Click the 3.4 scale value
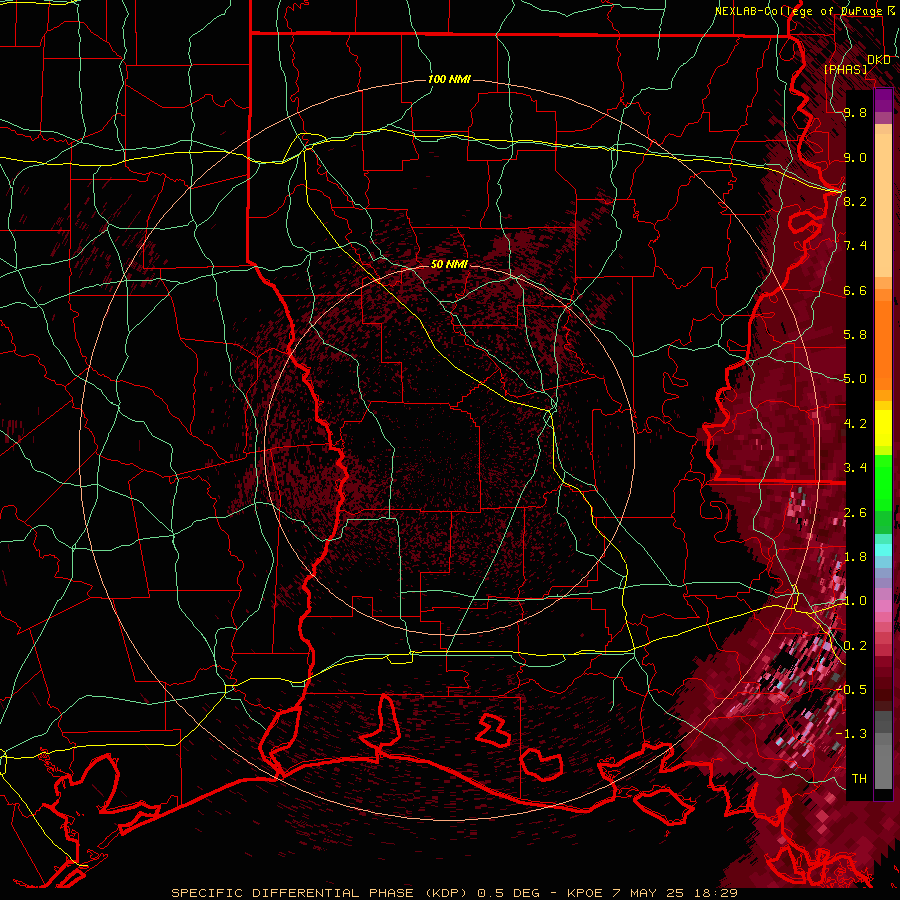Screen dimensions: 900x900 tap(855, 468)
